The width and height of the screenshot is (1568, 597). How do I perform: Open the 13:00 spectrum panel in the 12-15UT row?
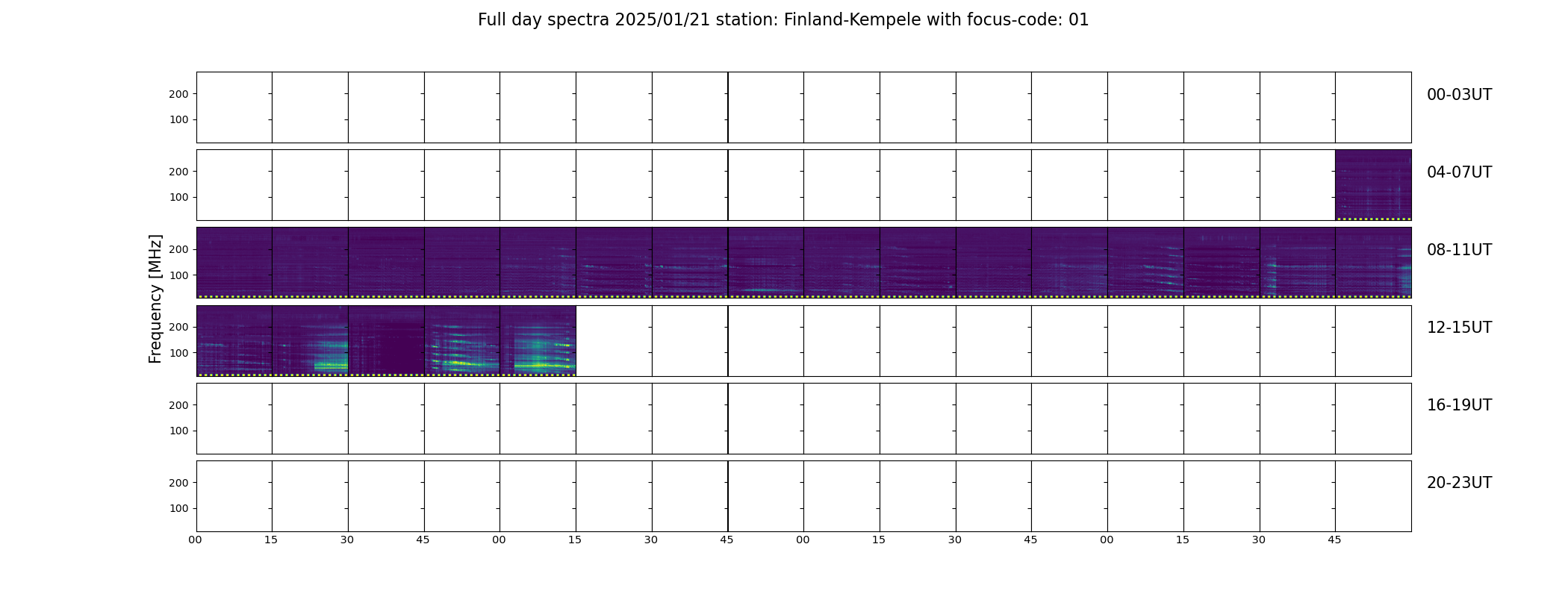pyautogui.click(x=538, y=340)
